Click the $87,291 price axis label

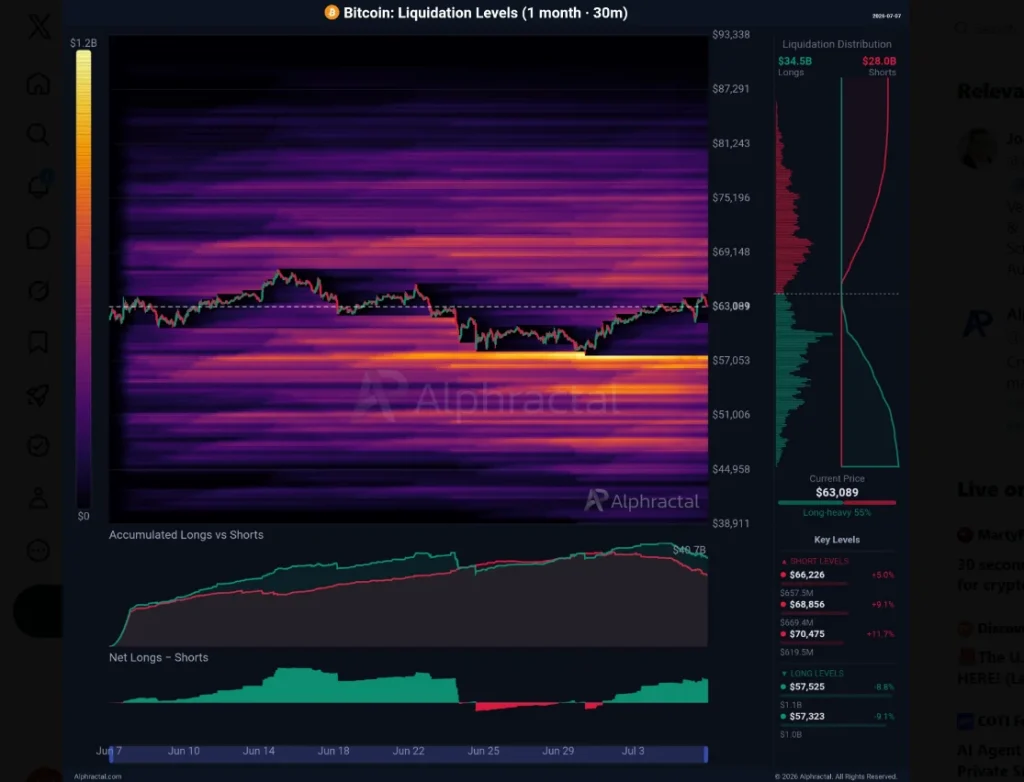(x=731, y=89)
